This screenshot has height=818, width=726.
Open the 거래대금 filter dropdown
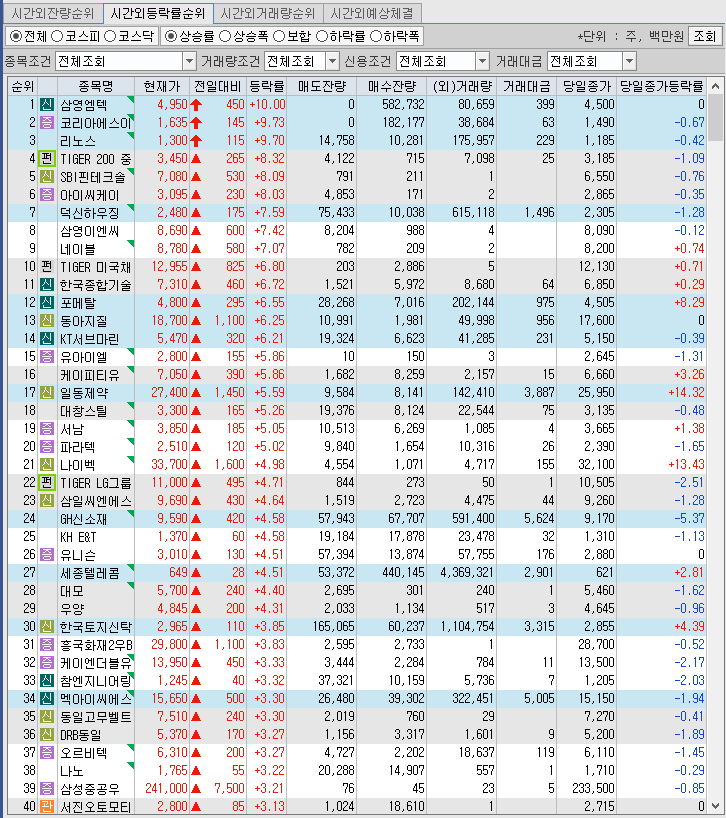point(630,62)
